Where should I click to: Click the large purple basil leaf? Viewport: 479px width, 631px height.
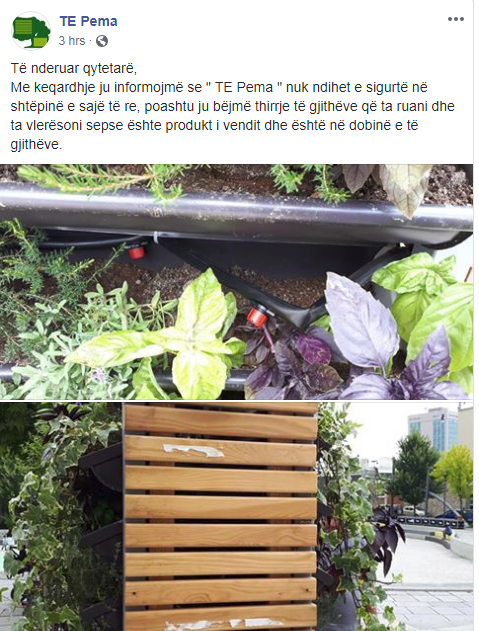point(360,320)
